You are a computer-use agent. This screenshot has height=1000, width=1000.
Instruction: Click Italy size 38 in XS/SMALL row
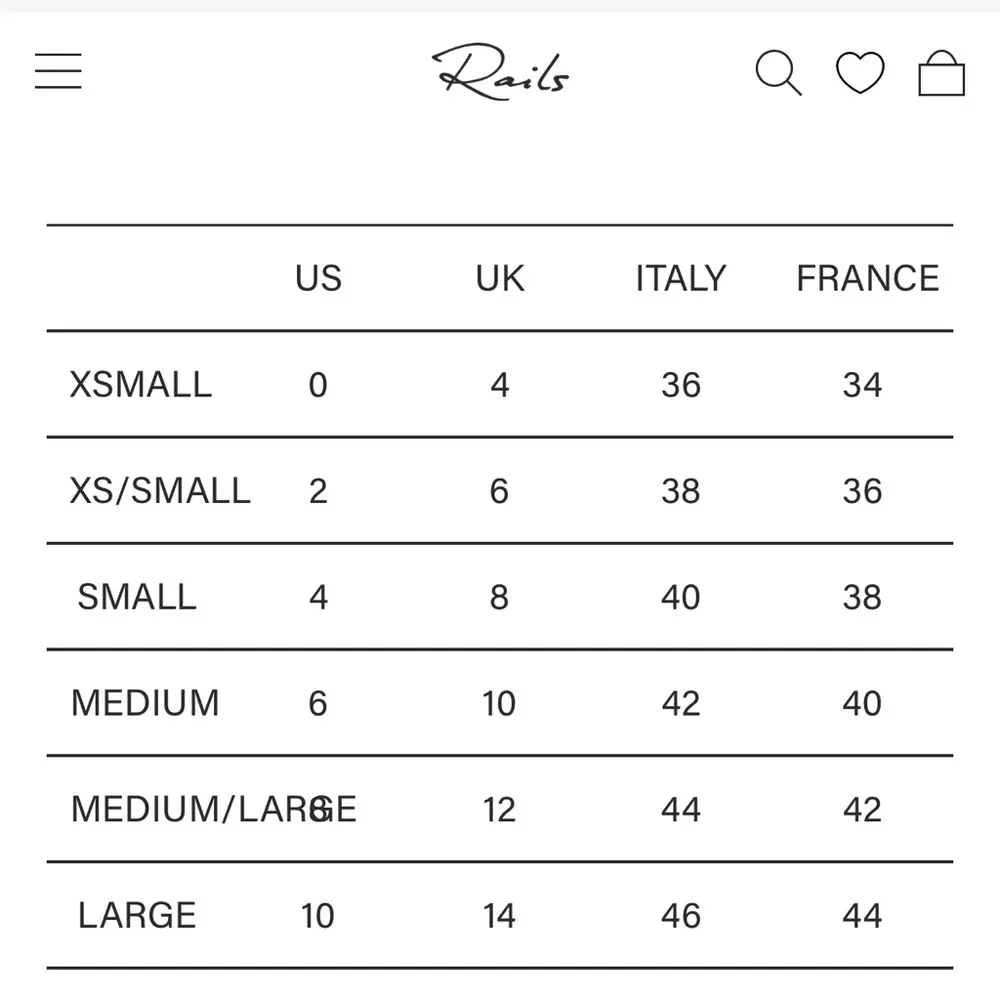click(x=680, y=491)
